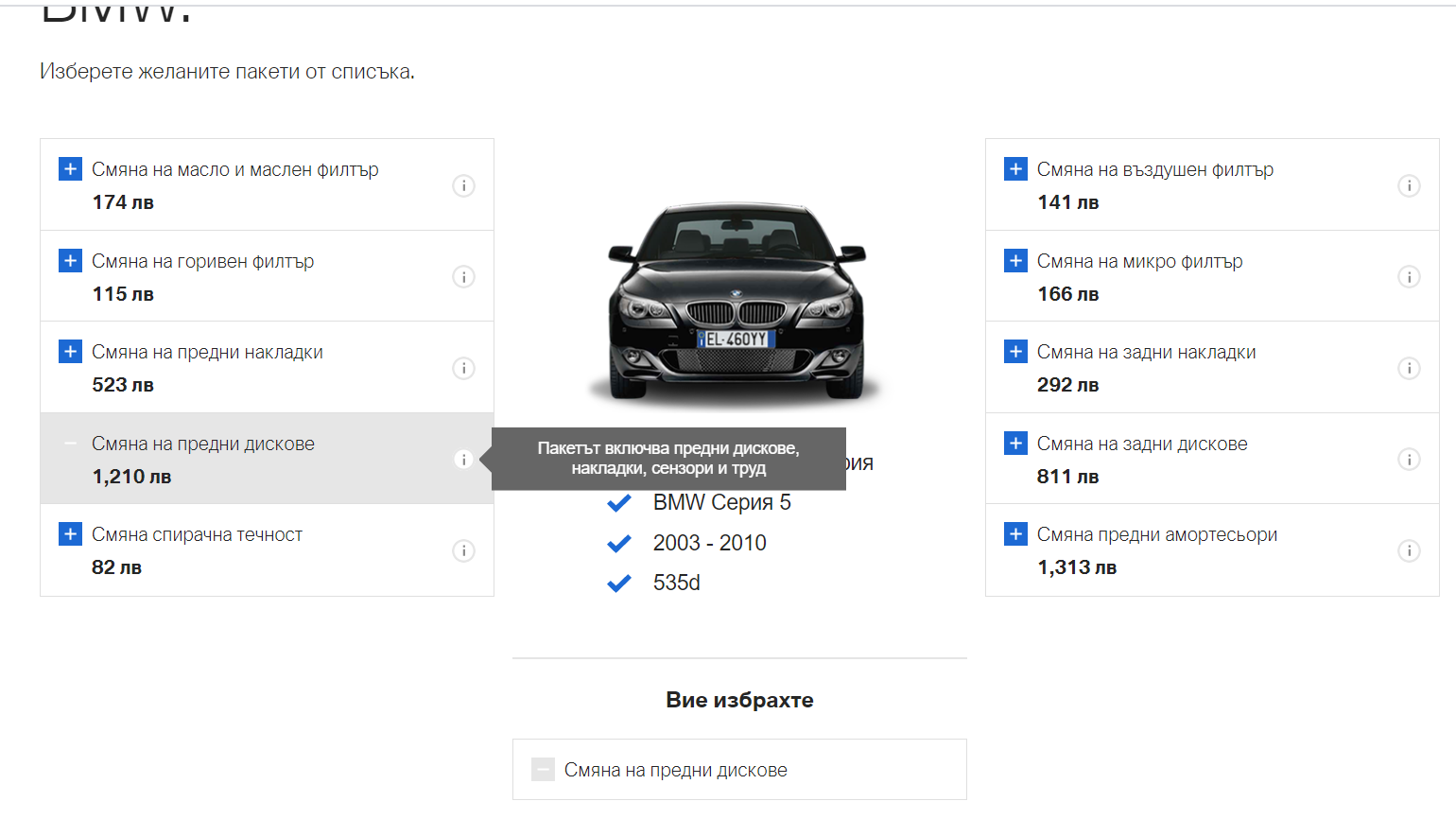
Task: Click the 141 лв price
Action: (x=1068, y=202)
